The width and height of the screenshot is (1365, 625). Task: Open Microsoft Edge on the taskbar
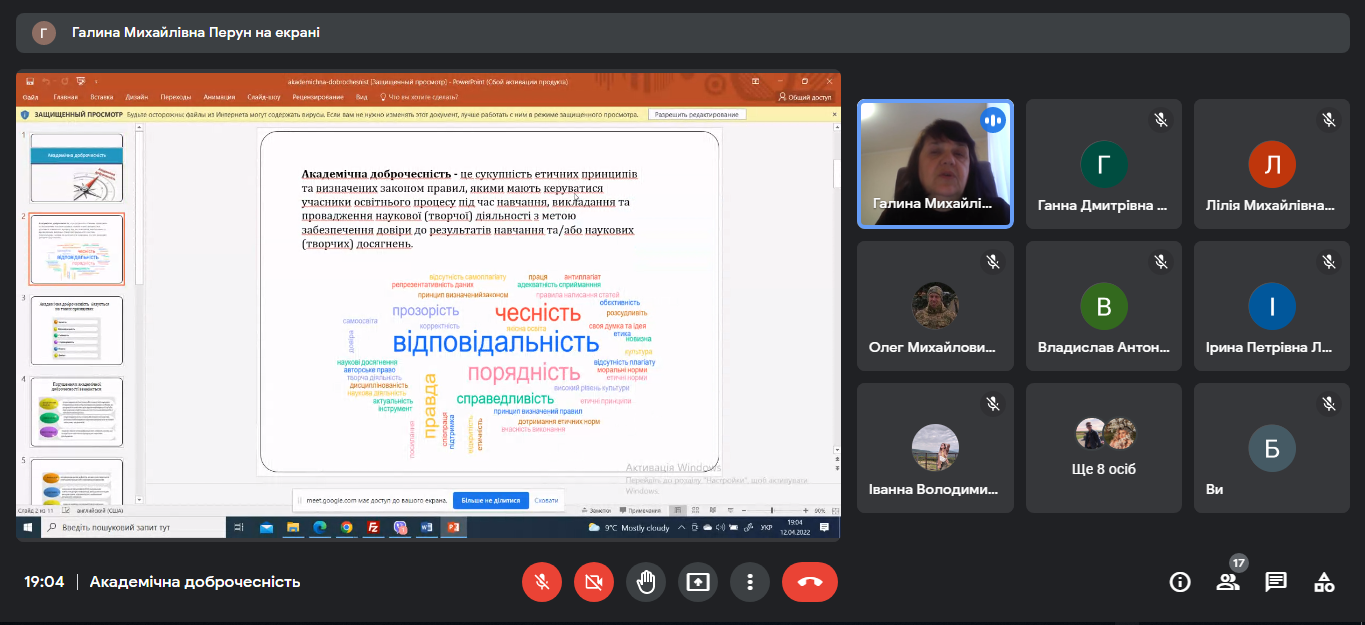click(320, 527)
